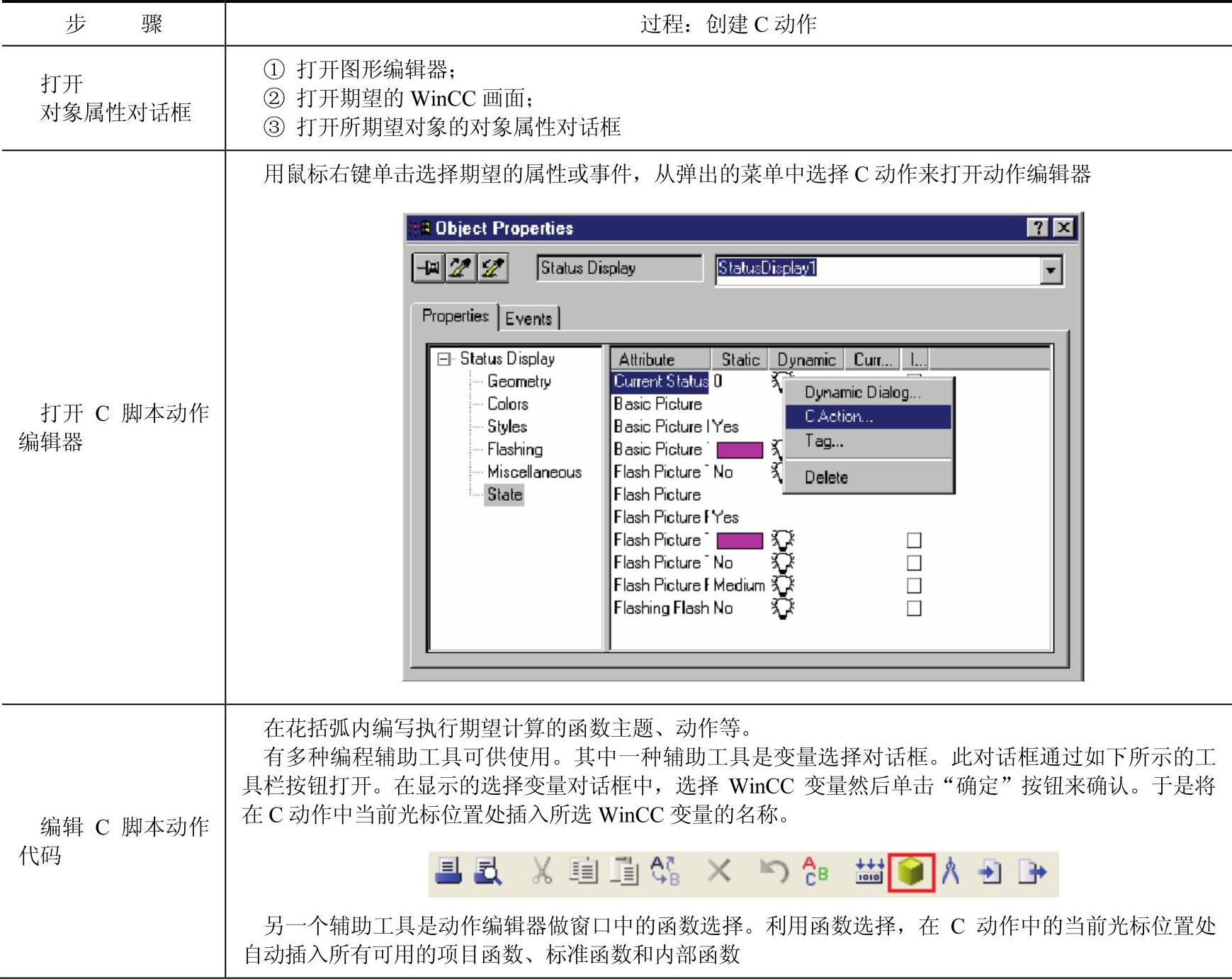
Task: Click the bulb icon in Flash Picture Medium row
Action: point(783,586)
